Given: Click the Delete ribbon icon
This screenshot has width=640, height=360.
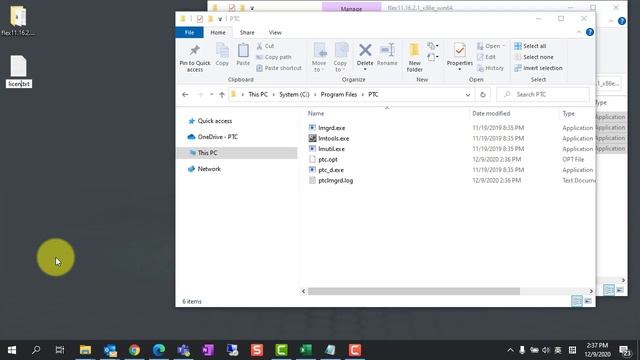Looking at the screenshot, I should pyautogui.click(x=365, y=56).
